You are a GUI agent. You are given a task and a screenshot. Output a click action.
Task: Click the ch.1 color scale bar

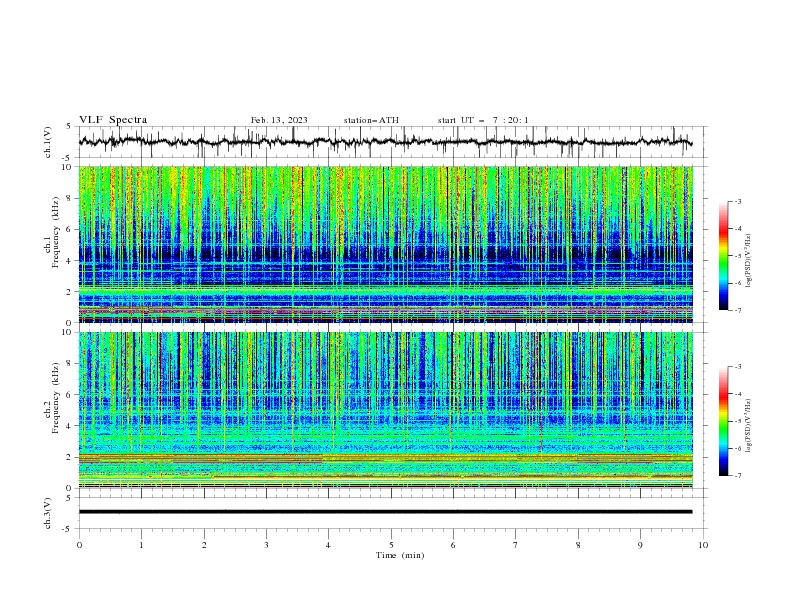coord(724,256)
